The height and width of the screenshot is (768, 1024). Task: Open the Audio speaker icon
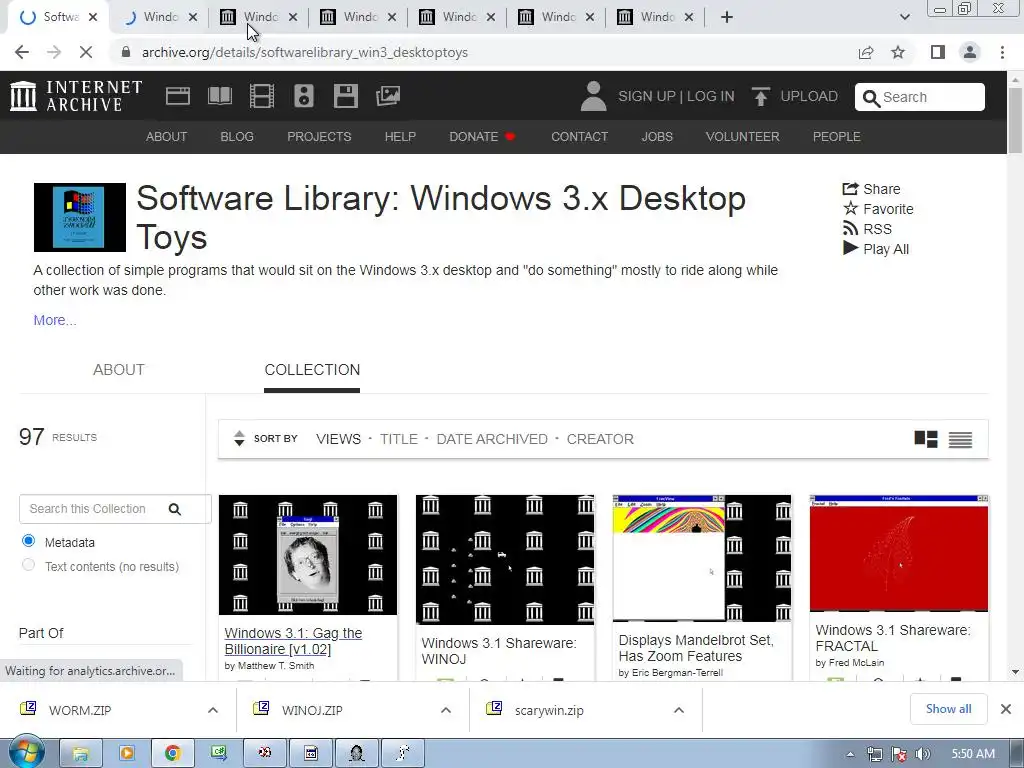coord(304,96)
